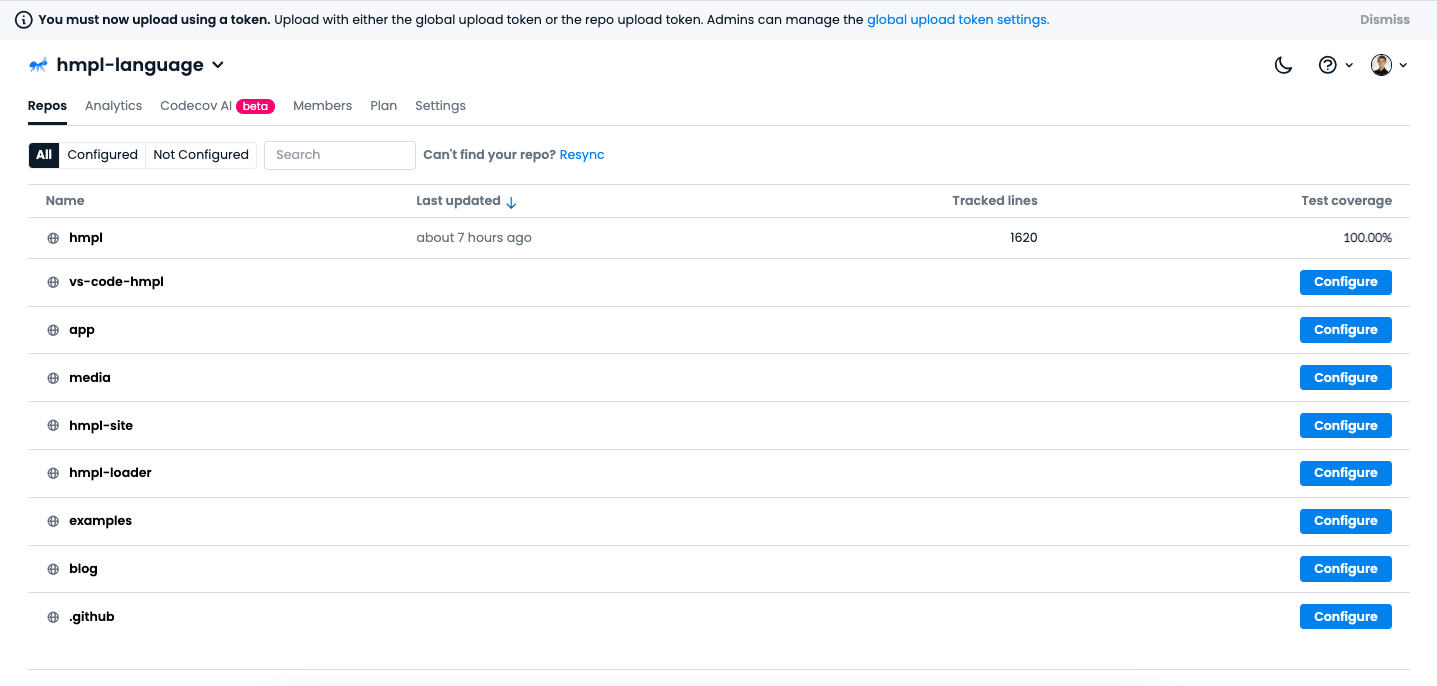Open the hmpl-site repository name
This screenshot has width=1437, height=686.
[101, 426]
